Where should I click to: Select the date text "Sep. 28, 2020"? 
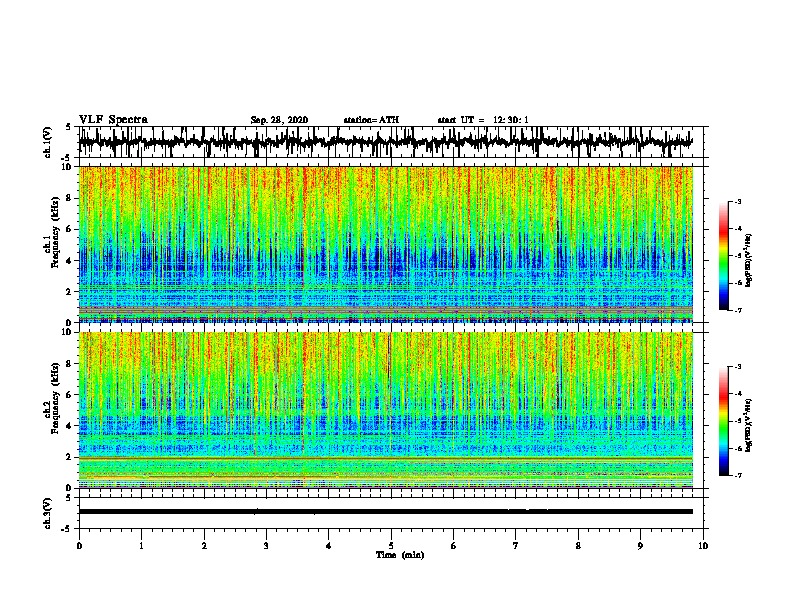279,120
